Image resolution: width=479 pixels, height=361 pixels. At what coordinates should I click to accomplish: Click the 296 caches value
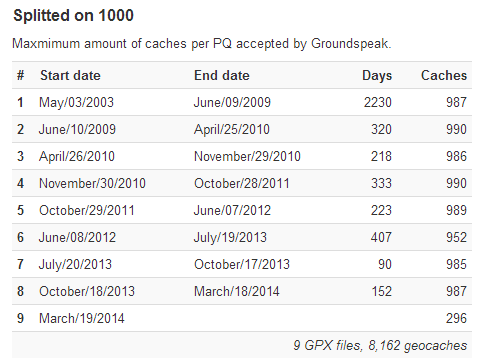pyautogui.click(x=456, y=318)
